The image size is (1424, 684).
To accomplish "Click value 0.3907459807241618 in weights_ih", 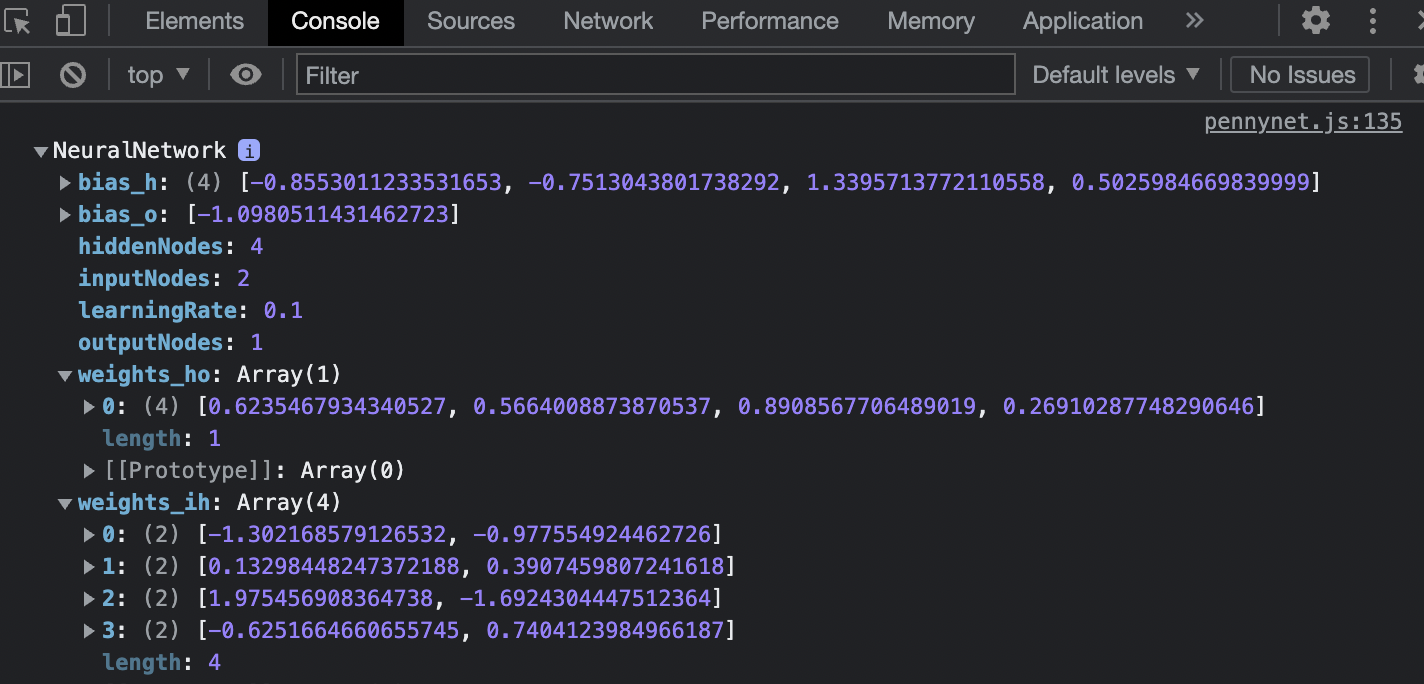I will click(x=605, y=566).
